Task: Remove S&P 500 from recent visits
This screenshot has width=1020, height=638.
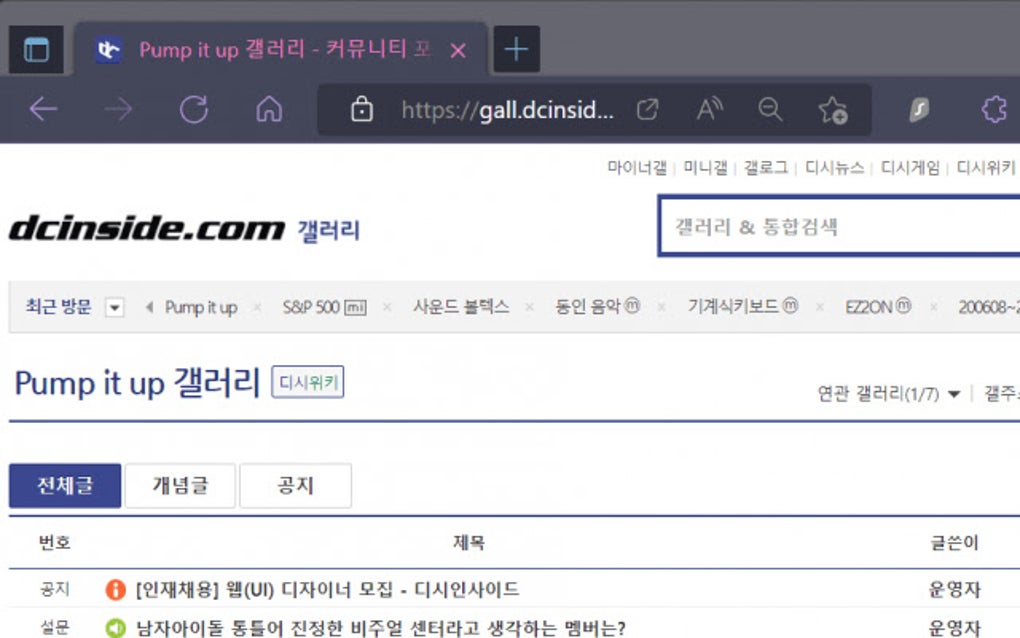Action: (x=387, y=307)
